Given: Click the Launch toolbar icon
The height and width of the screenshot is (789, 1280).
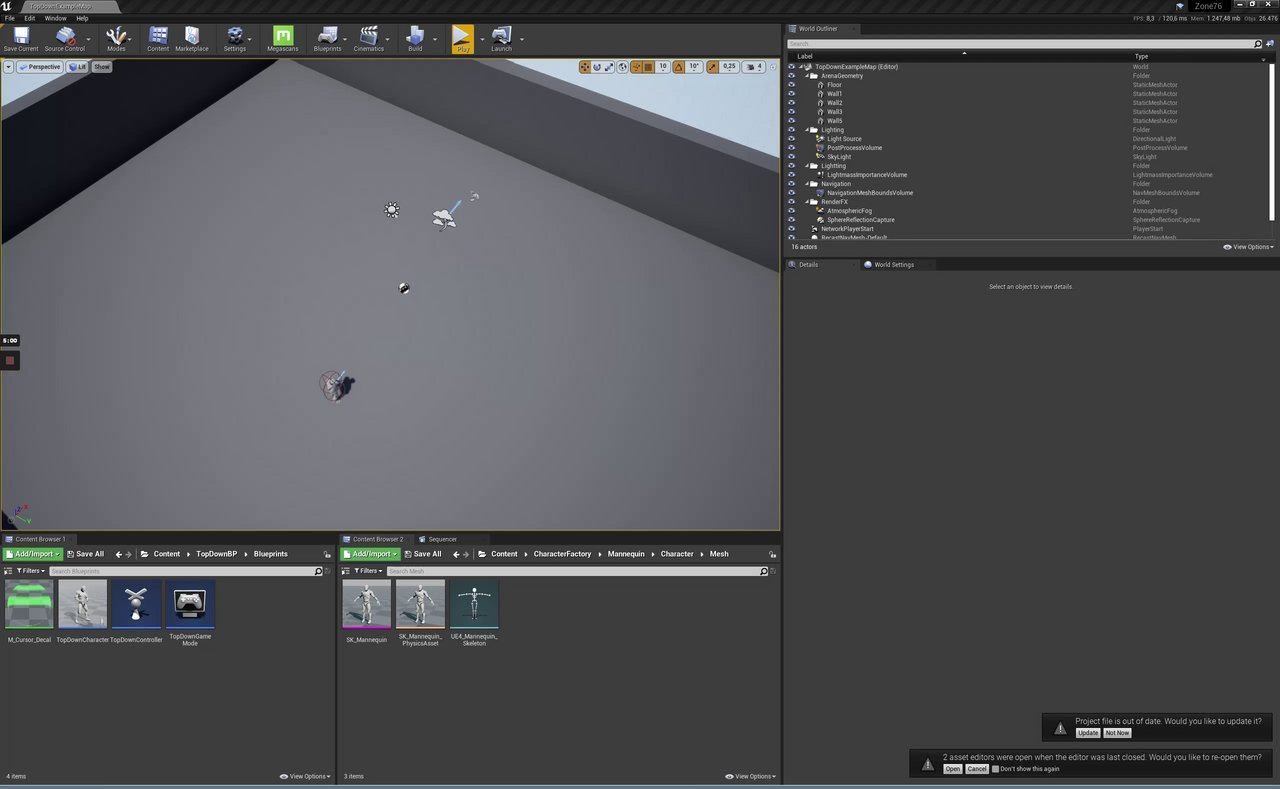Looking at the screenshot, I should click(501, 39).
